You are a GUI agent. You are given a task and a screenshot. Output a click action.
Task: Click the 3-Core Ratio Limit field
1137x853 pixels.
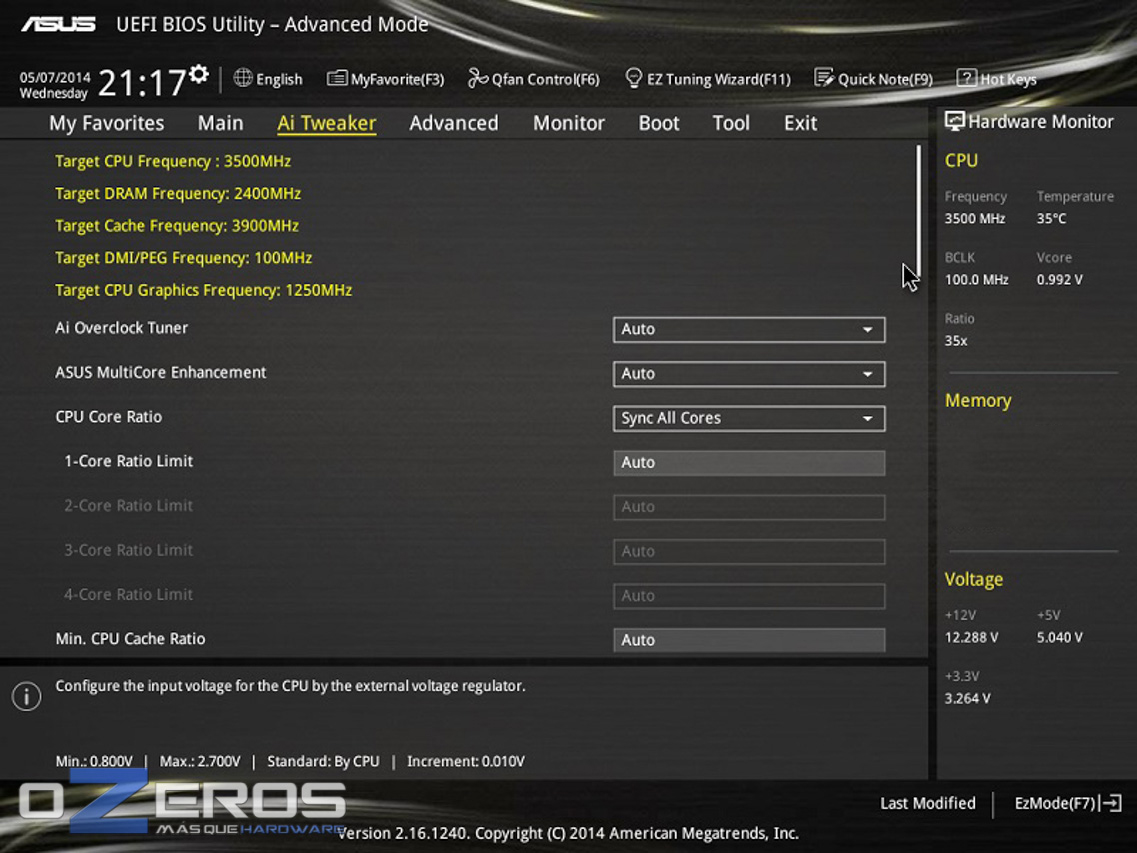pyautogui.click(x=749, y=551)
